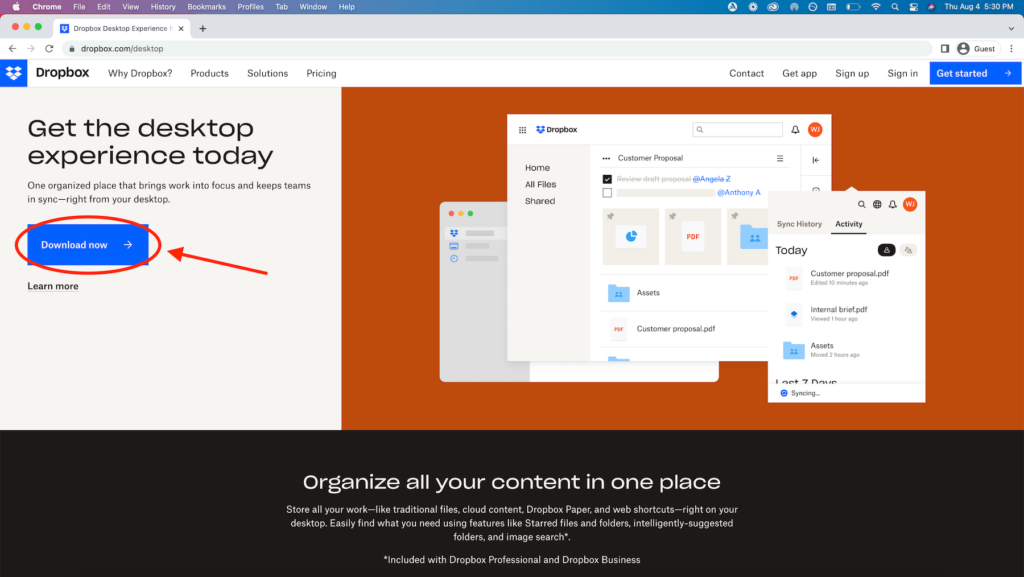Click the bell icon in the Activity panel
The image size is (1024, 577).
(892, 204)
